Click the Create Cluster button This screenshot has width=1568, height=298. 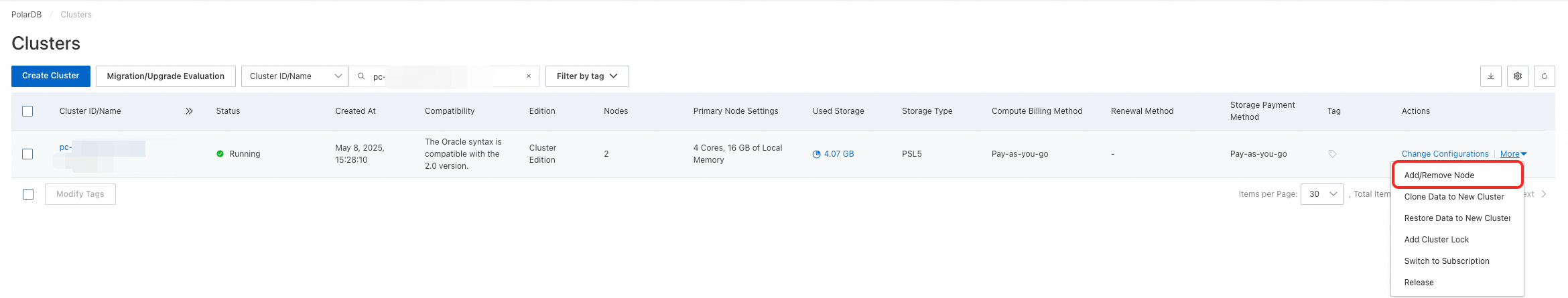(50, 76)
